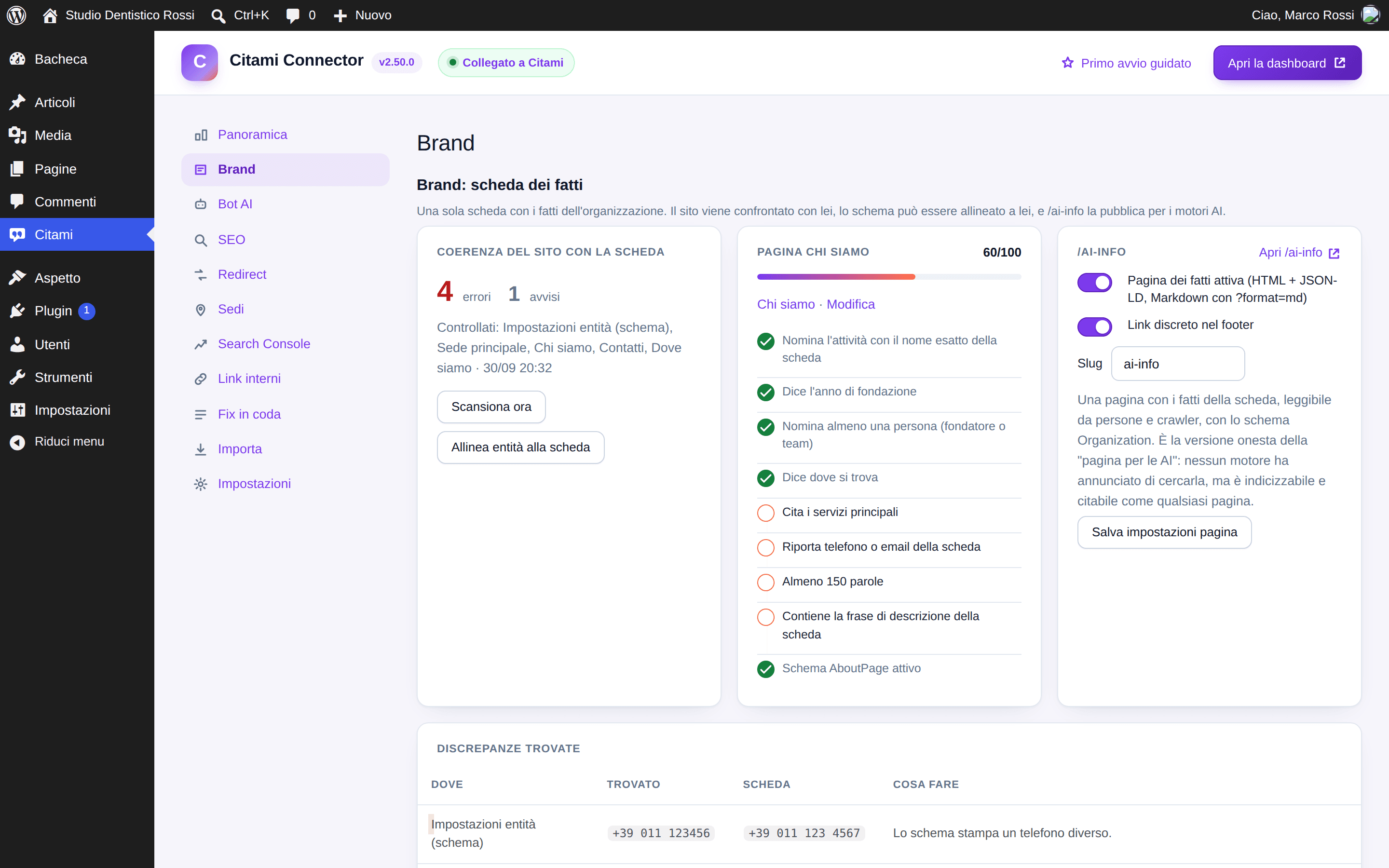Click the SEO magnifier icon
Image resolution: width=1389 pixels, height=868 pixels.
pyautogui.click(x=200, y=240)
